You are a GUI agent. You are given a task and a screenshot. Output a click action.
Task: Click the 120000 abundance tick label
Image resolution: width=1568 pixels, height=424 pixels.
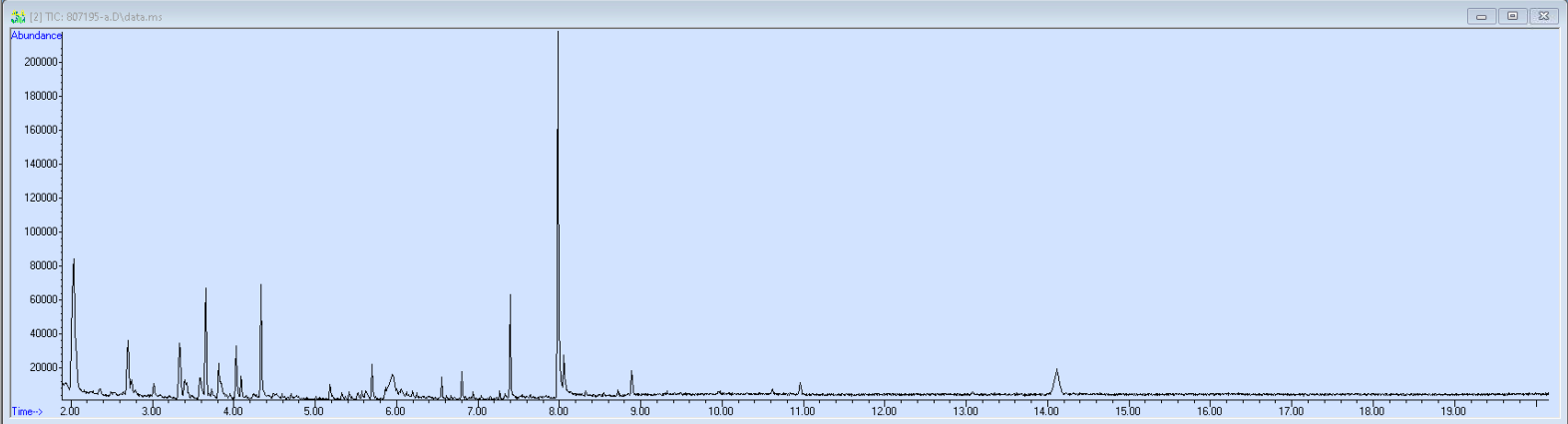[41, 198]
